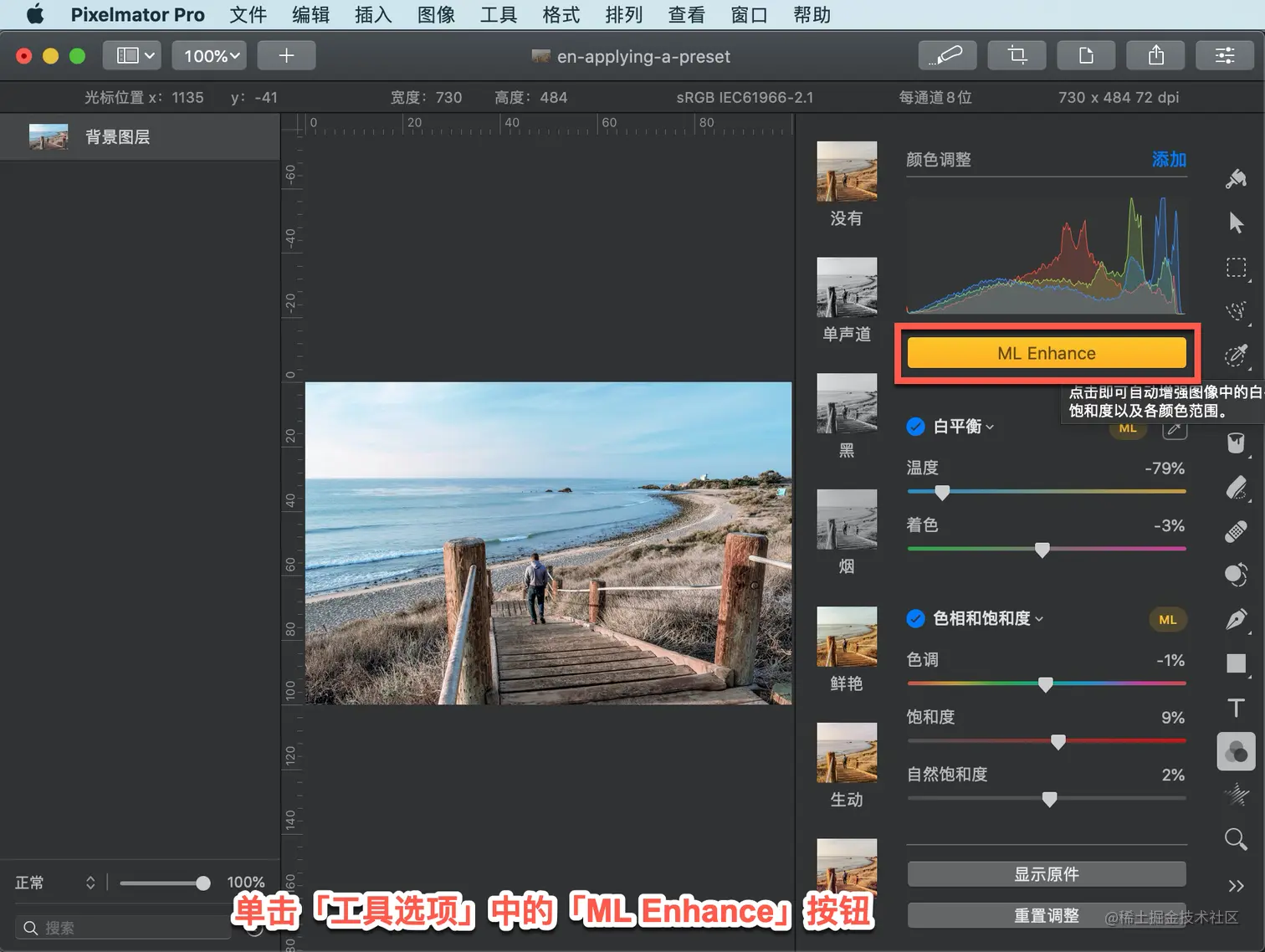Open the 文件 menu
The image size is (1265, 952).
[x=248, y=14]
